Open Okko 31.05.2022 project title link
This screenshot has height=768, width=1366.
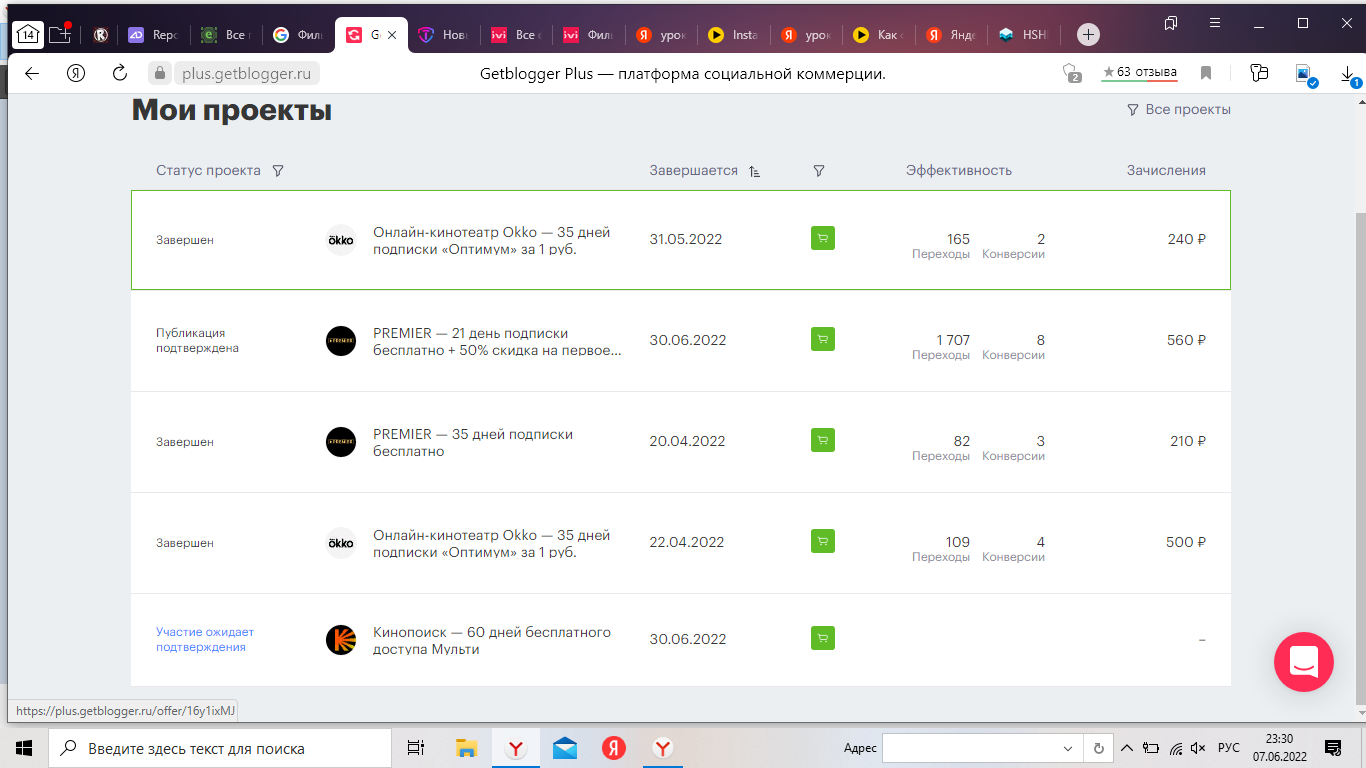[491, 240]
